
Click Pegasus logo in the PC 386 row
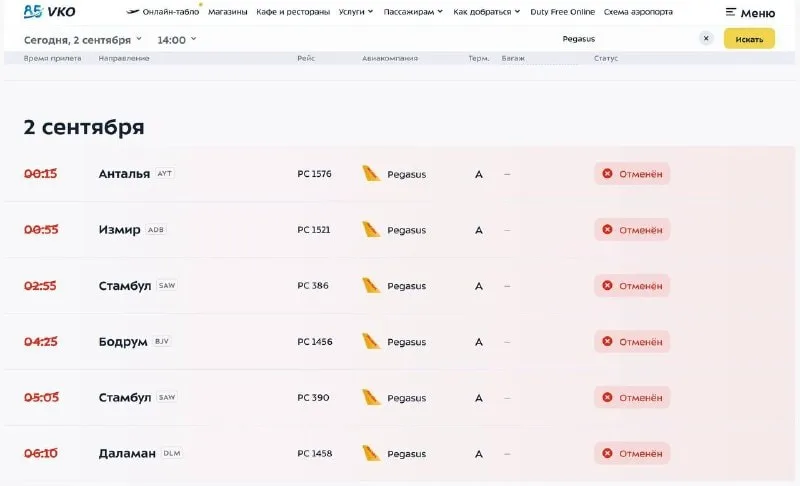click(371, 285)
